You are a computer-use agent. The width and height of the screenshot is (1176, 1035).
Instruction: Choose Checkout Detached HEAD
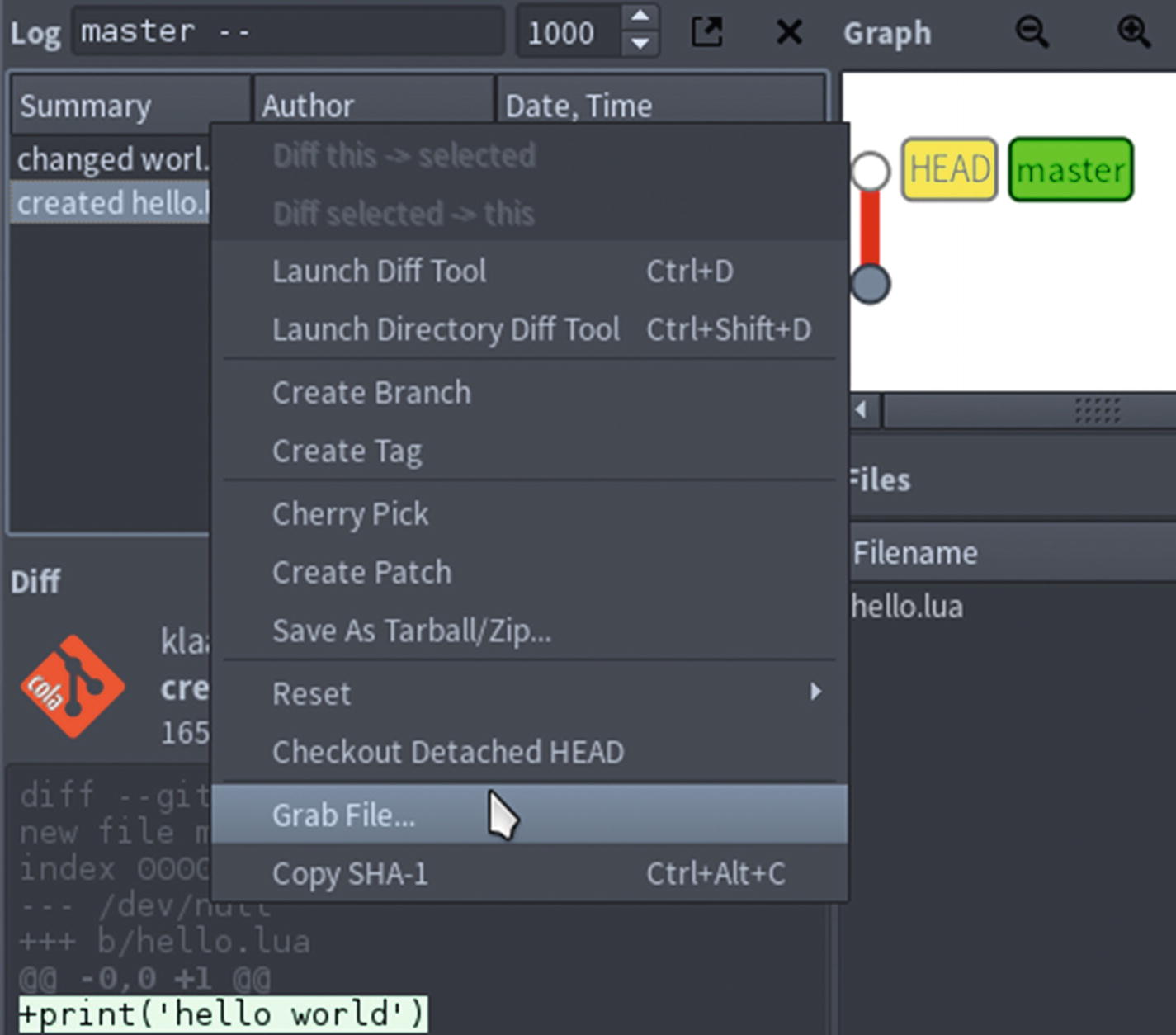tap(530, 752)
